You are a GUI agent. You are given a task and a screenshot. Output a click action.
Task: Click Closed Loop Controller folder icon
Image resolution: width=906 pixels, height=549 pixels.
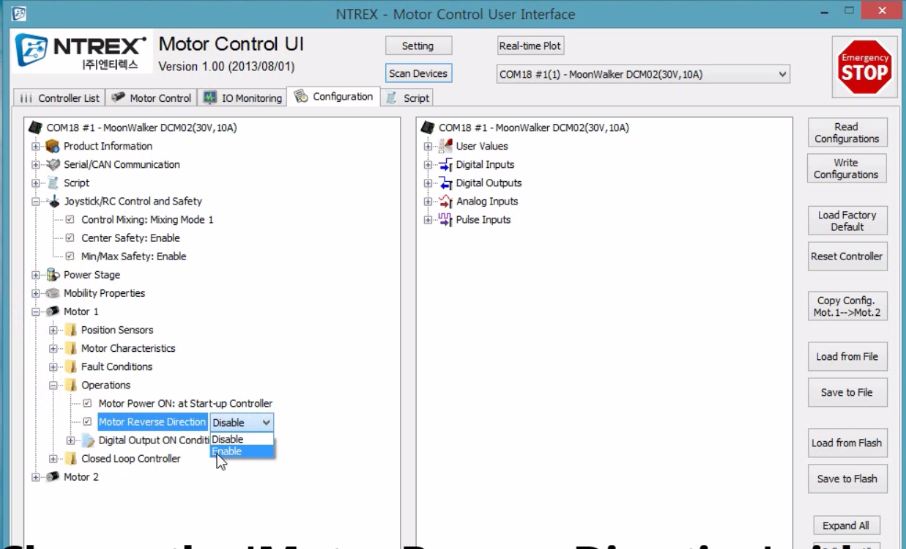[x=71, y=459]
